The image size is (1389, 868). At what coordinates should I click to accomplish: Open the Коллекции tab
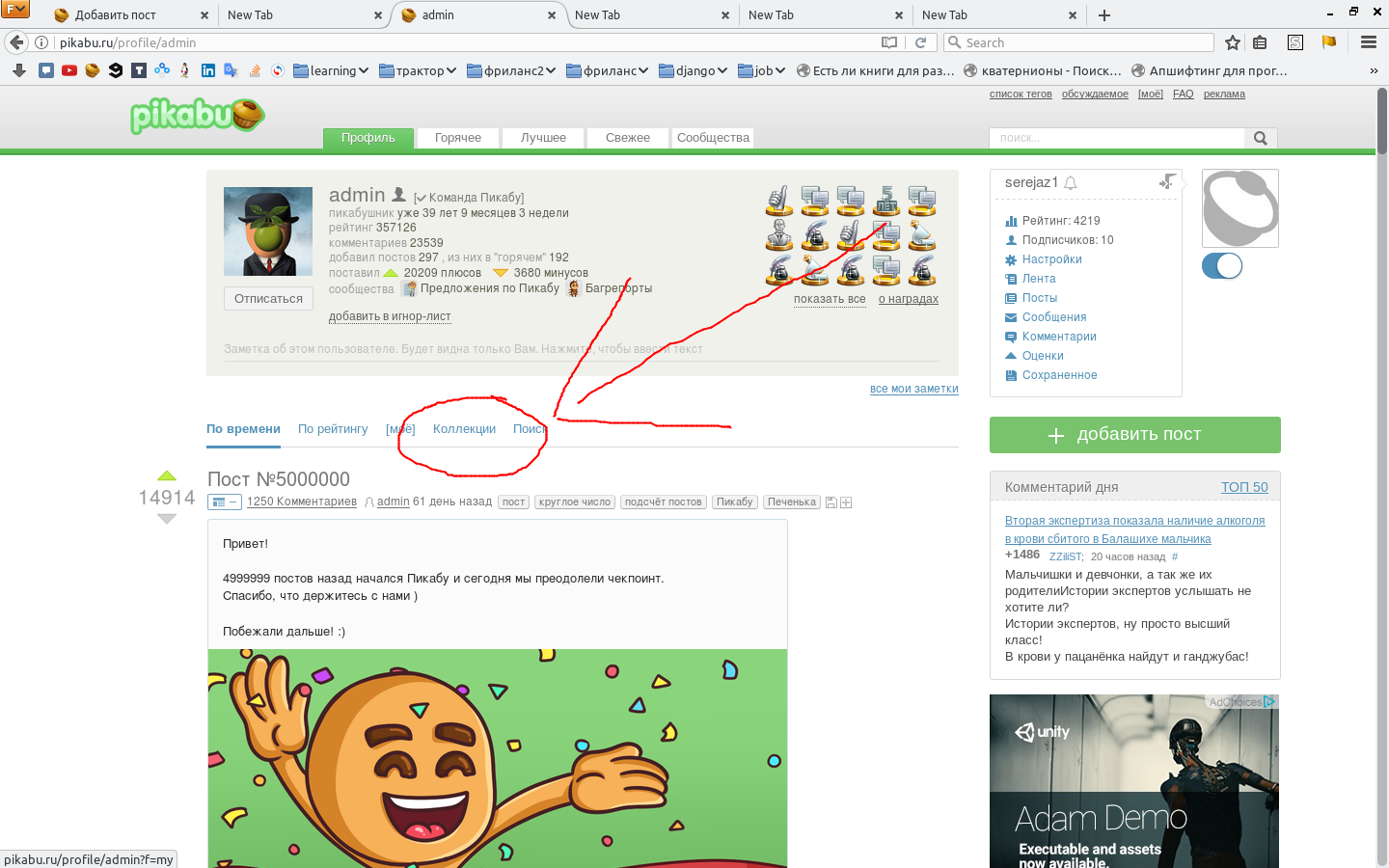click(x=464, y=429)
